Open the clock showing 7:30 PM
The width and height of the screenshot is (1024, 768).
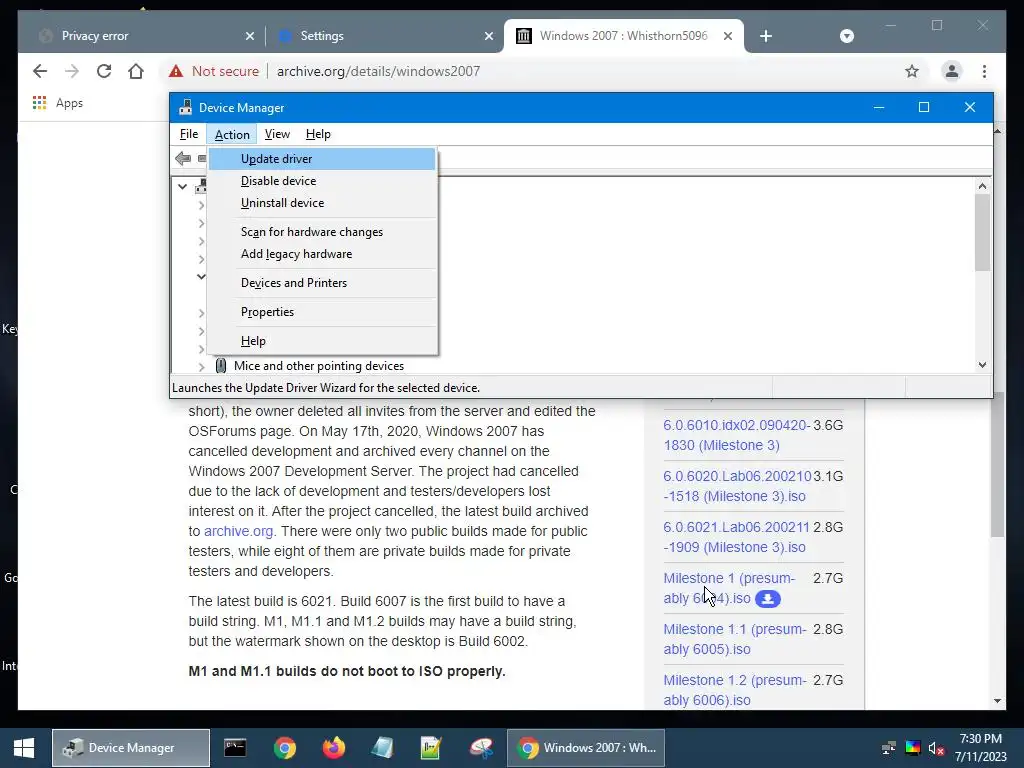tap(980, 748)
